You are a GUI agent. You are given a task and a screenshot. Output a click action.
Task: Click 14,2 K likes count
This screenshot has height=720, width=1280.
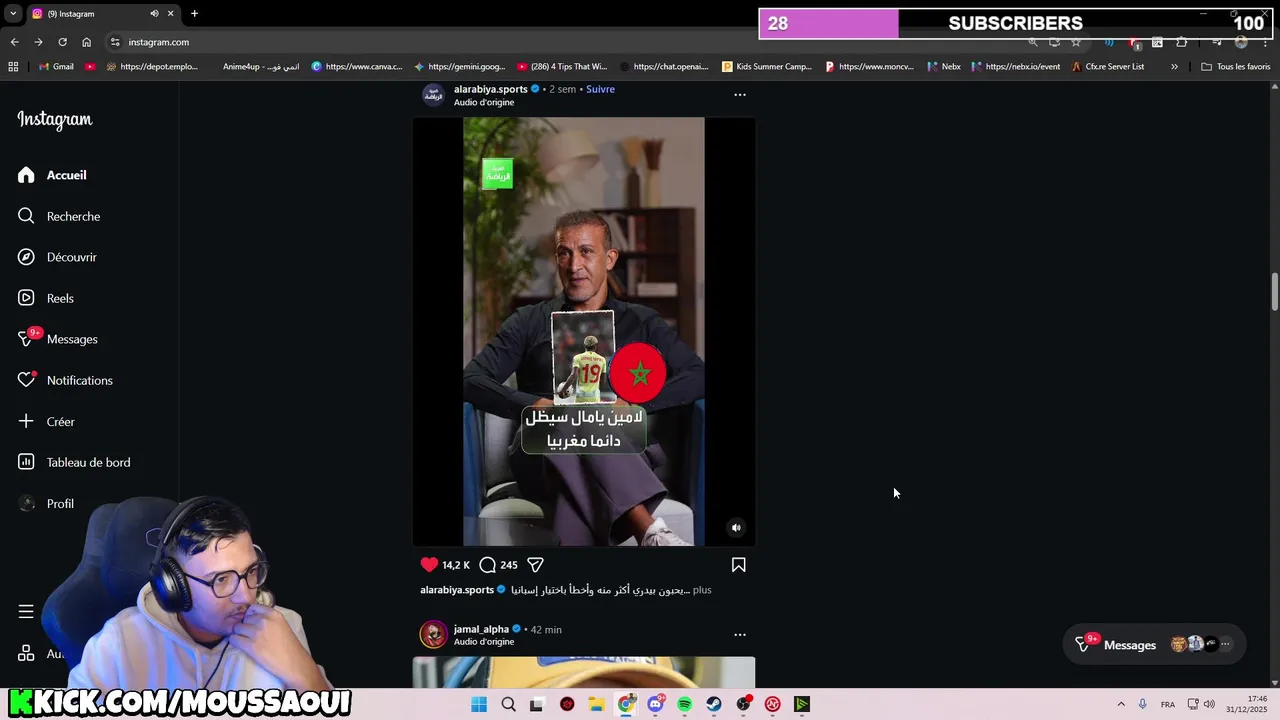456,565
